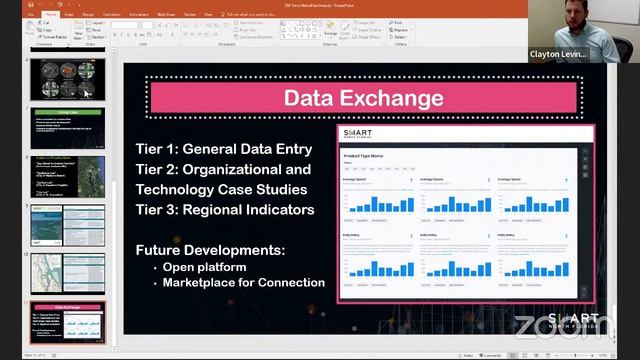Screen dimensions: 640x360
Task: Switch to the Review tab
Action: 189,14
